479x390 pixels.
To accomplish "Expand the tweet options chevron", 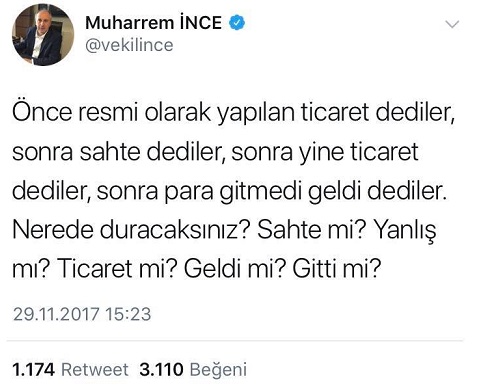I will tap(452, 24).
